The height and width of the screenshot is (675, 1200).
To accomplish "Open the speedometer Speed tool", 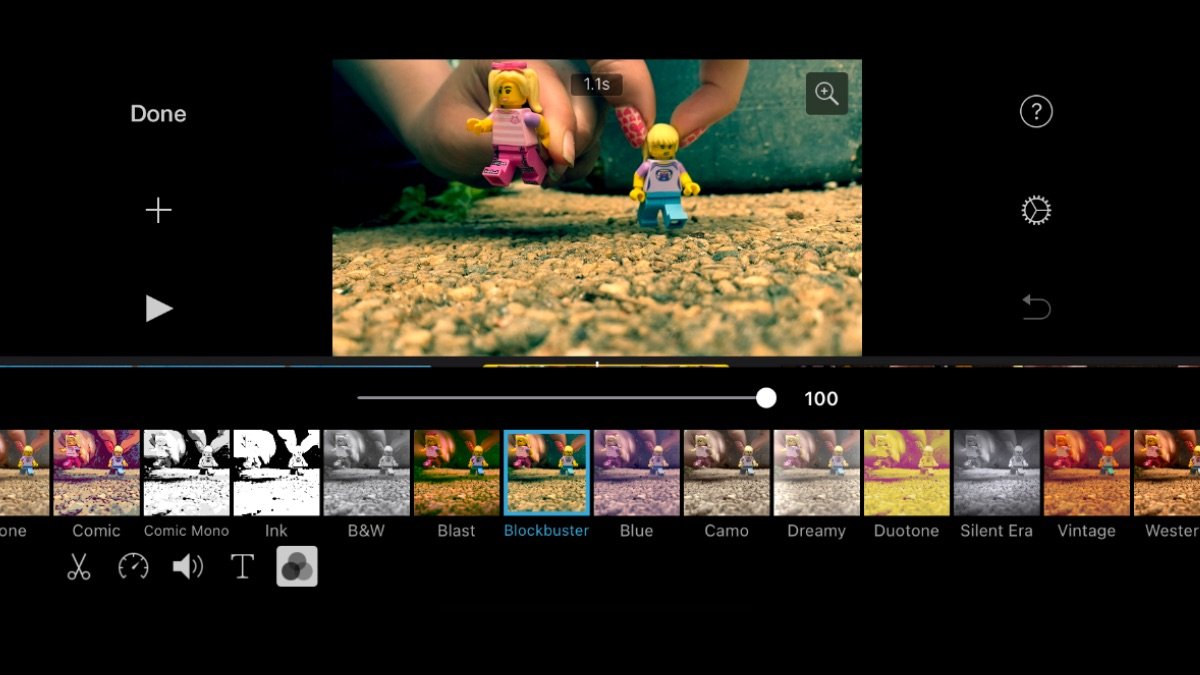I will coord(133,567).
